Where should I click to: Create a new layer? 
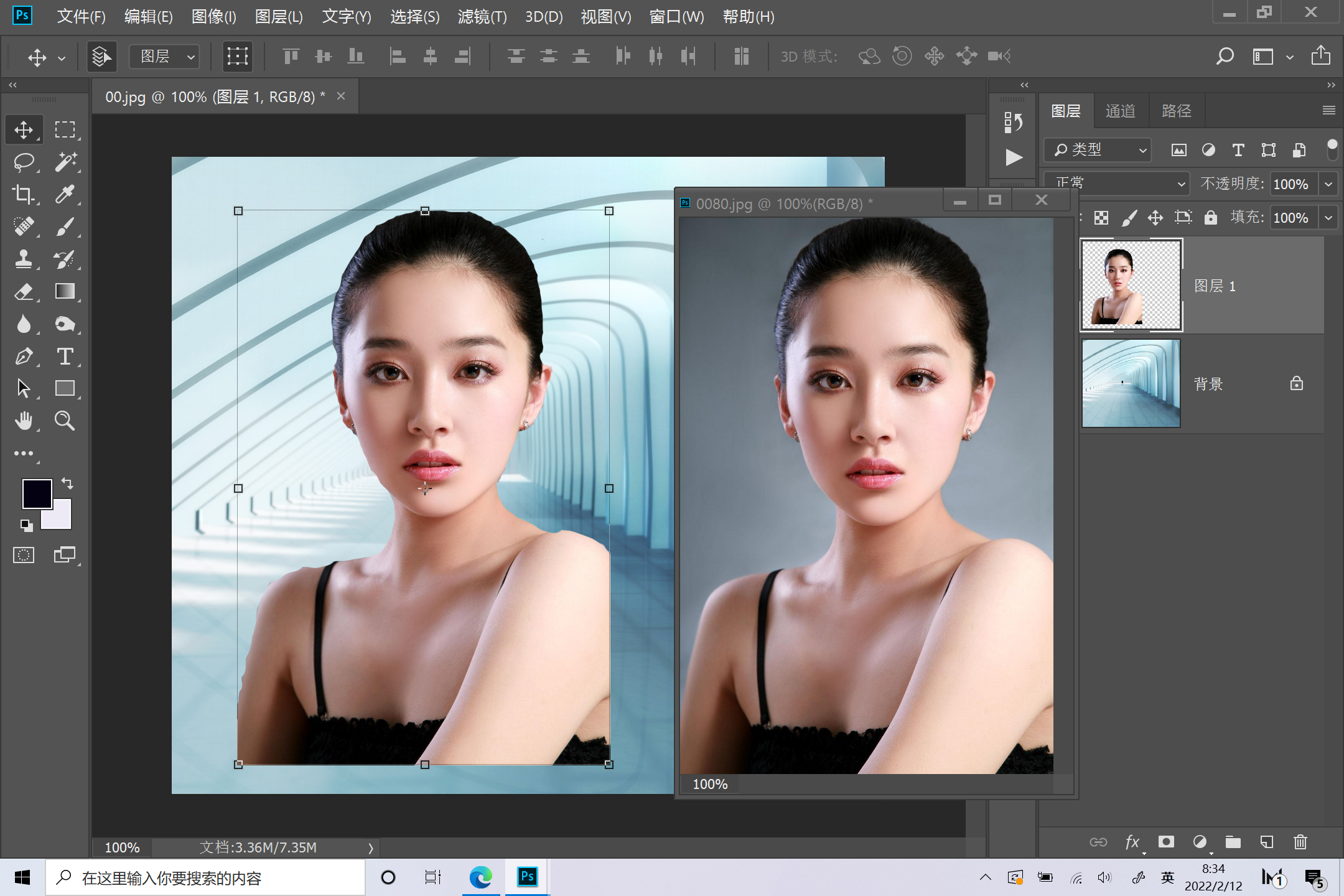[x=1266, y=842]
